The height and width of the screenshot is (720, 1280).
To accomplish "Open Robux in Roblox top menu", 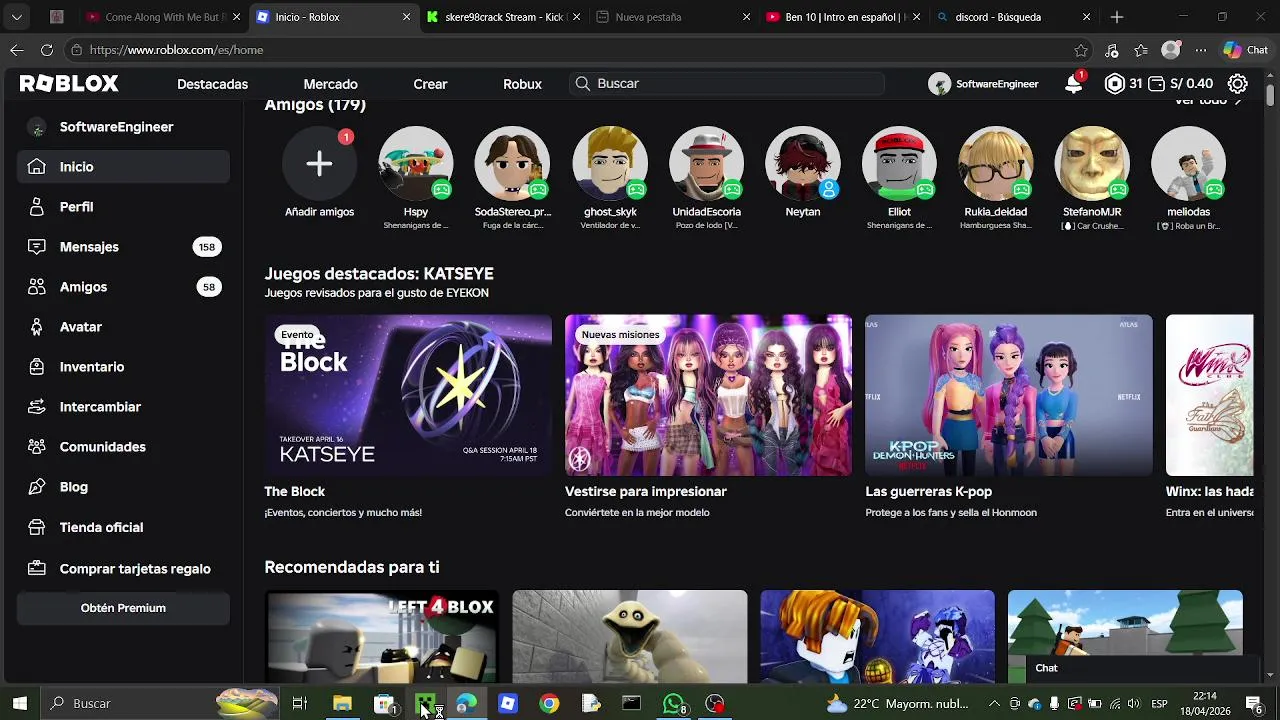I will [x=522, y=84].
